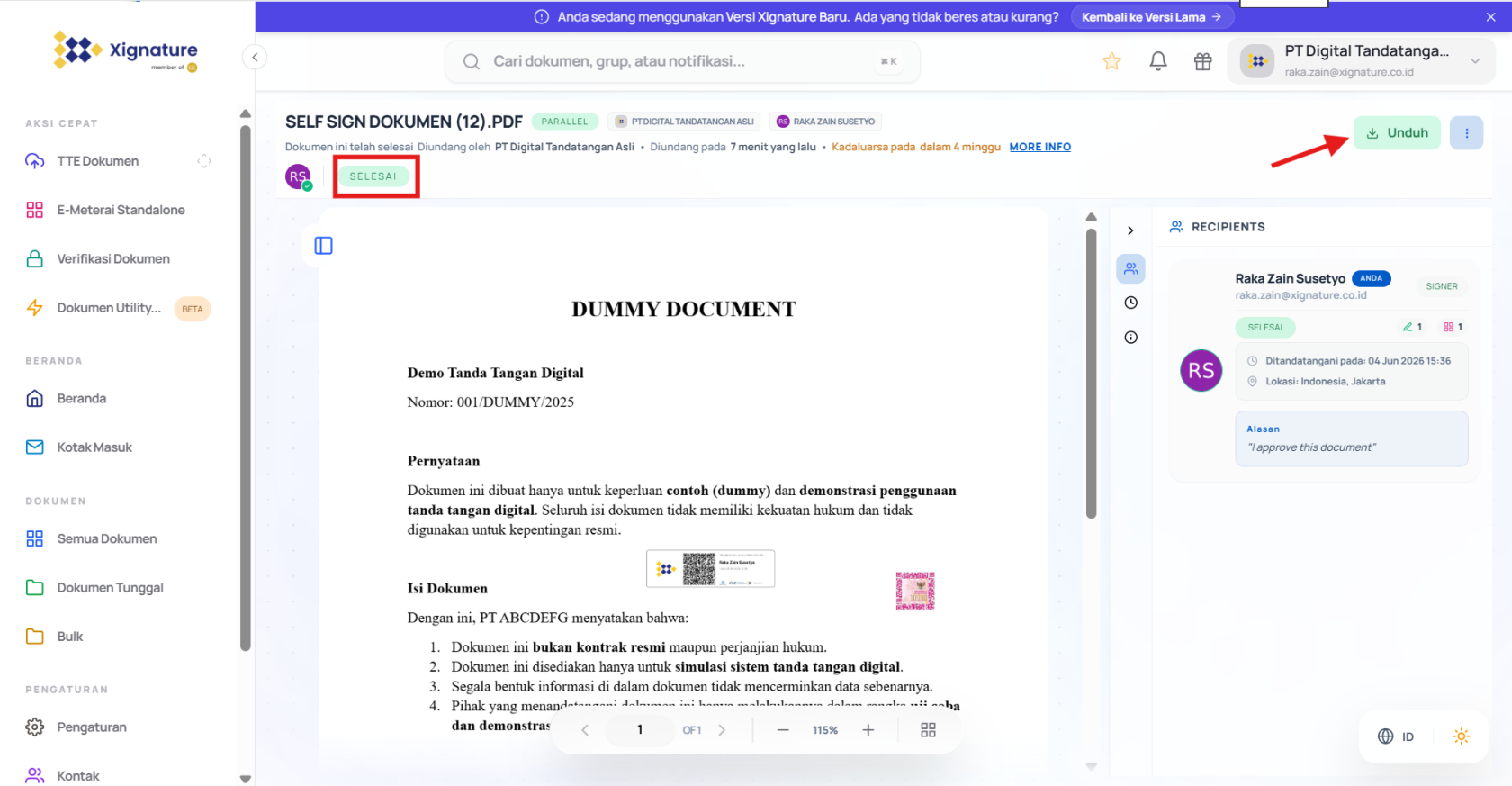Open the document history clock icon
This screenshot has width=1512, height=786.
click(x=1131, y=303)
